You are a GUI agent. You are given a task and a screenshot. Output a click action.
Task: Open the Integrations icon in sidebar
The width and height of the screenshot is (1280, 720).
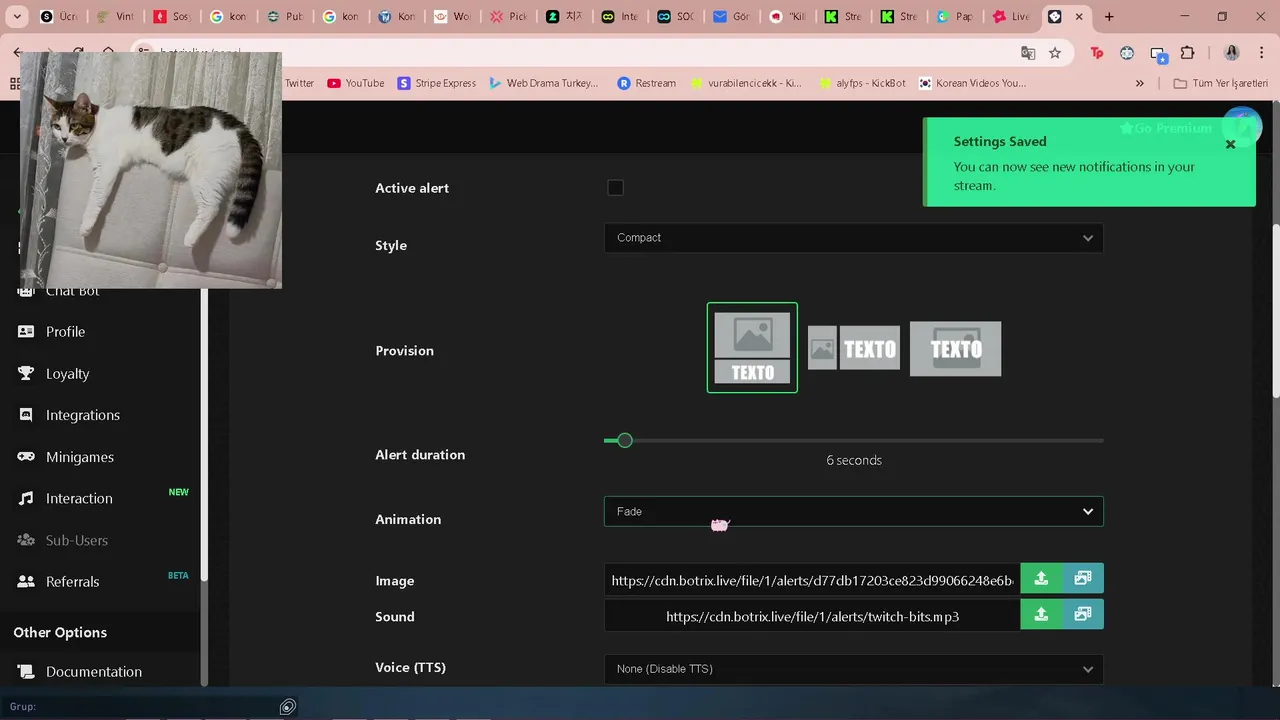[26, 415]
